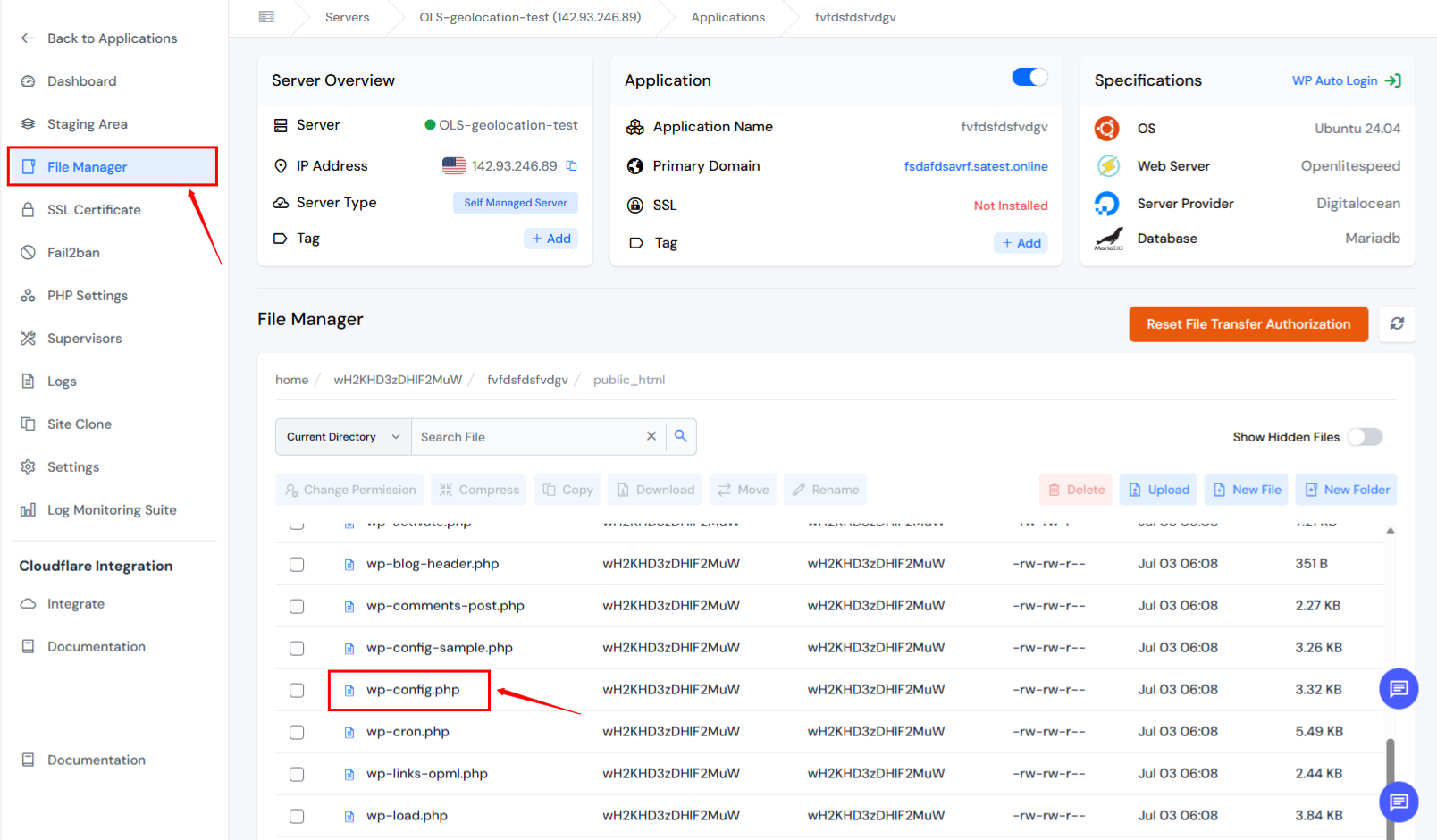Image resolution: width=1437 pixels, height=840 pixels.
Task: Open the Servers breadcrumb
Action: 347,16
